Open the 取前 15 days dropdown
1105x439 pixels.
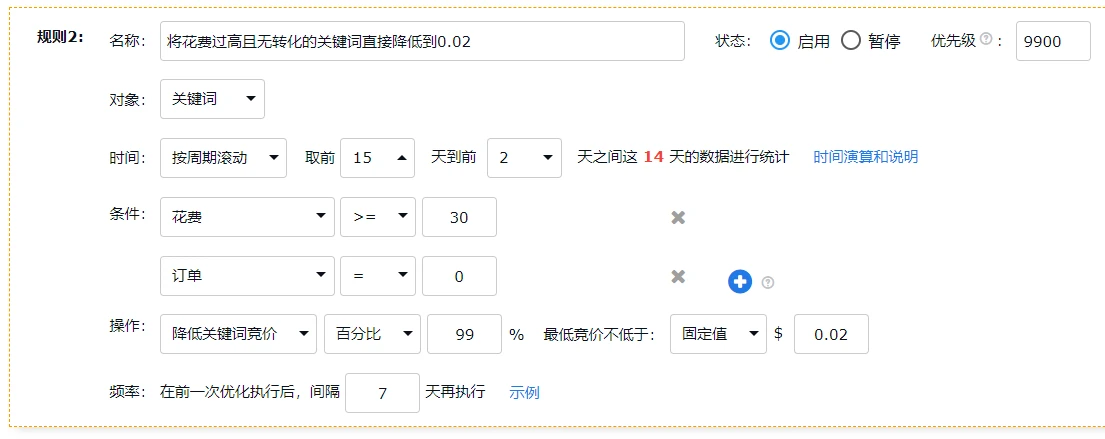click(x=377, y=158)
